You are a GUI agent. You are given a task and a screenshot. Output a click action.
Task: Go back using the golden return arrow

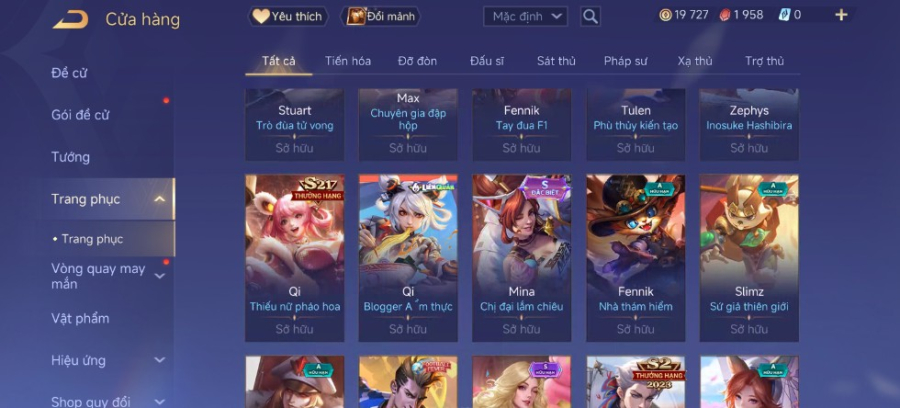click(71, 20)
